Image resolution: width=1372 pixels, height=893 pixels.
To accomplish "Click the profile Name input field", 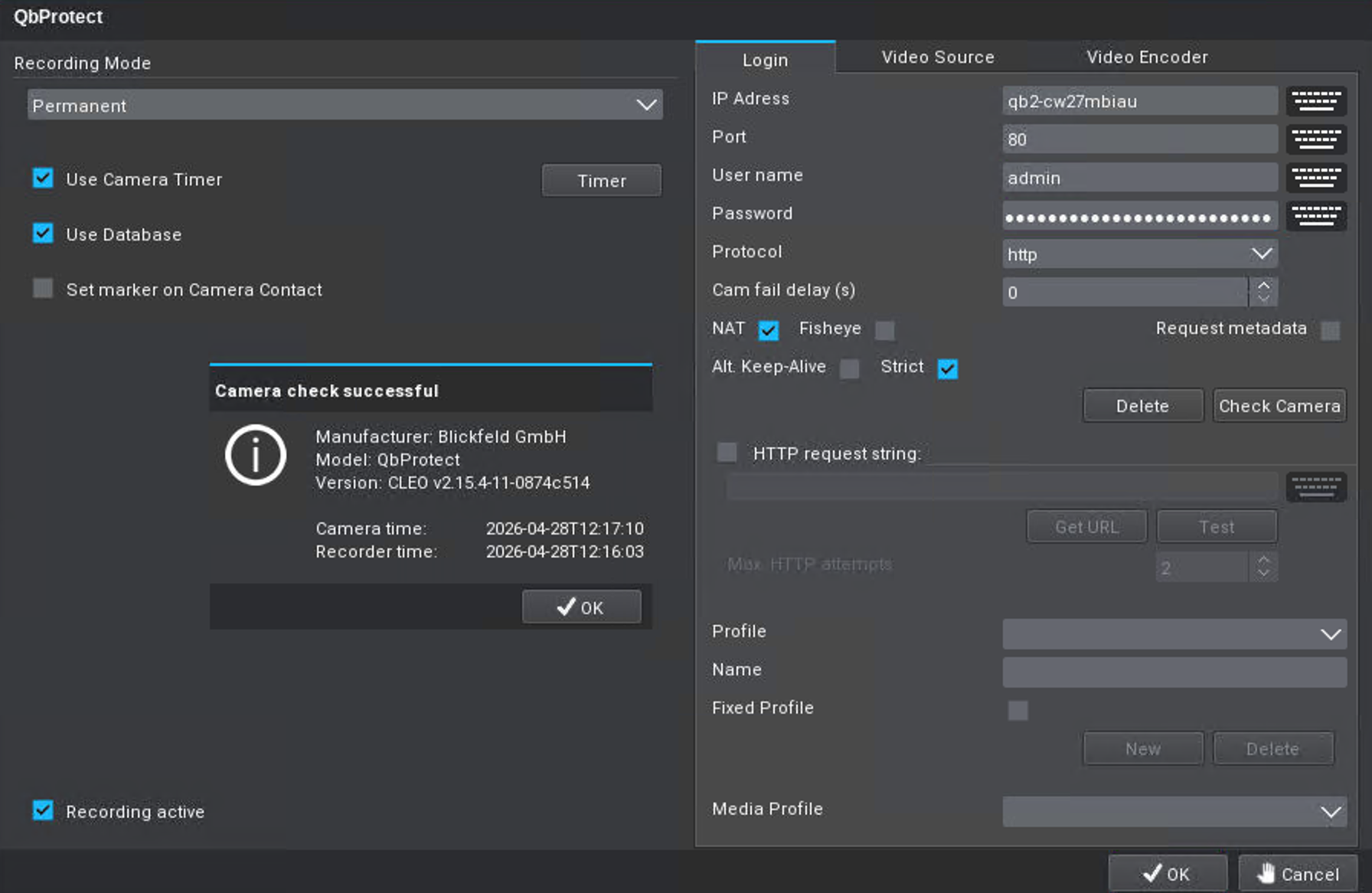I will (x=1174, y=672).
